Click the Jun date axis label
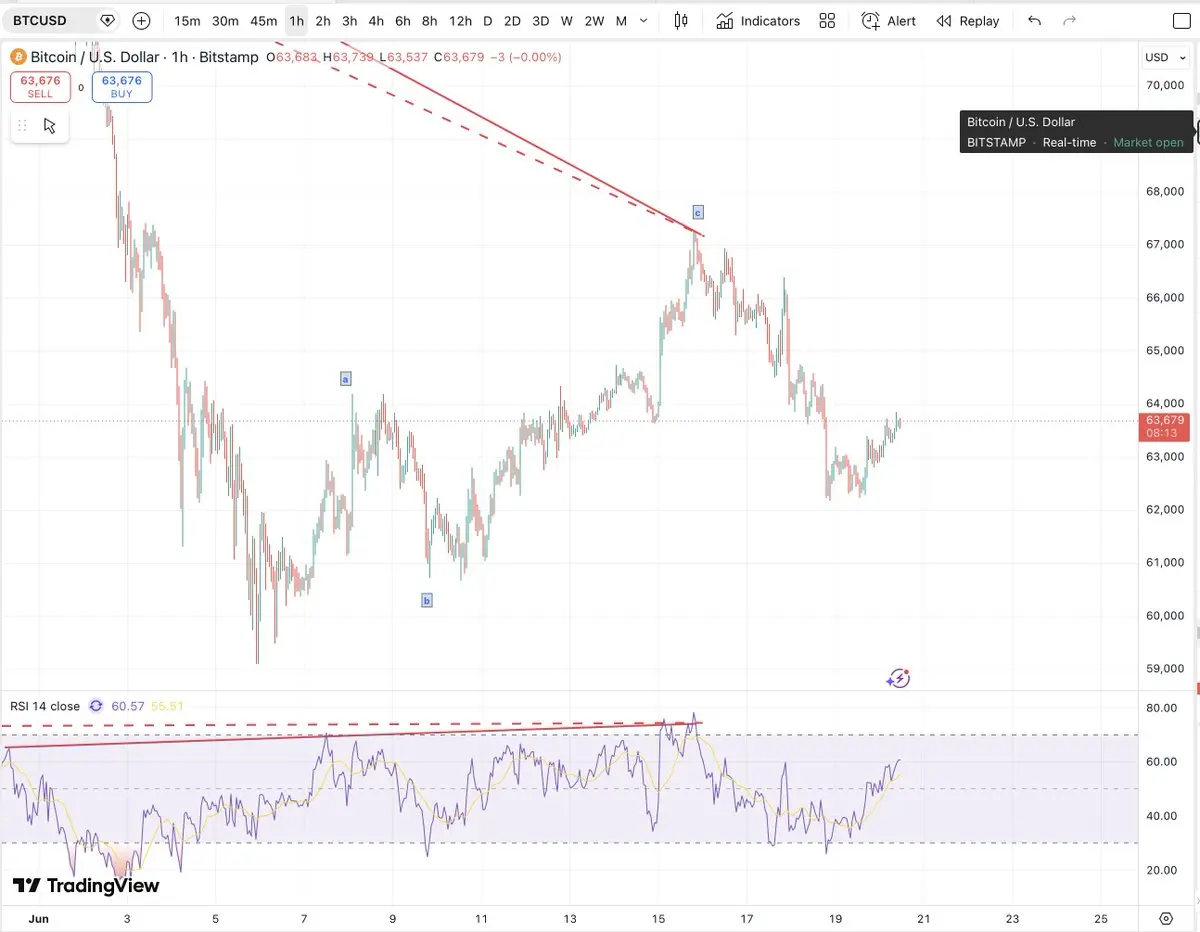 point(38,918)
